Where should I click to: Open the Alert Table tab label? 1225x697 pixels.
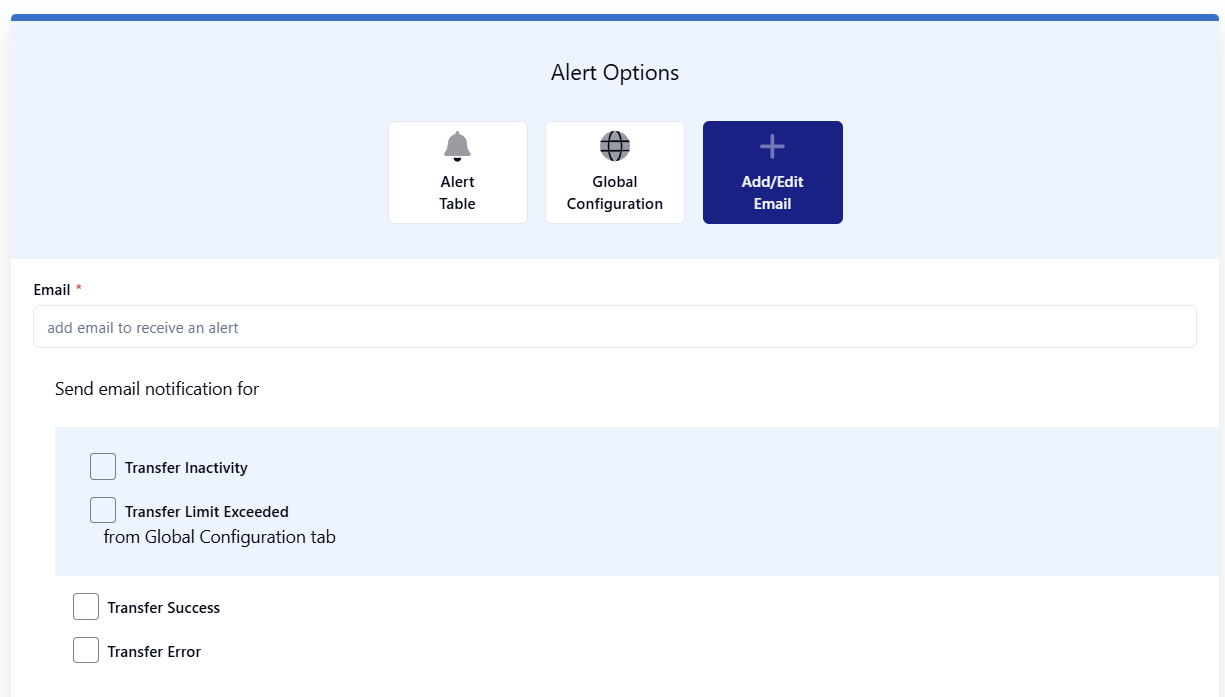coord(457,193)
